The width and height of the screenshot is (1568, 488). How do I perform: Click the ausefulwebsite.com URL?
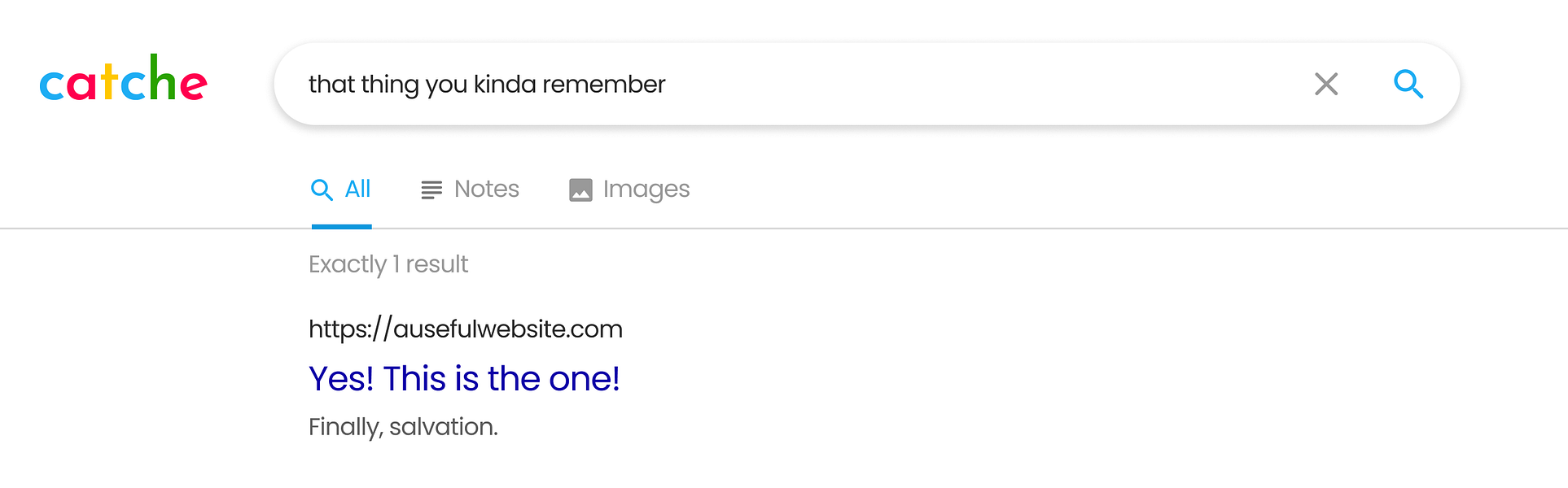click(465, 329)
